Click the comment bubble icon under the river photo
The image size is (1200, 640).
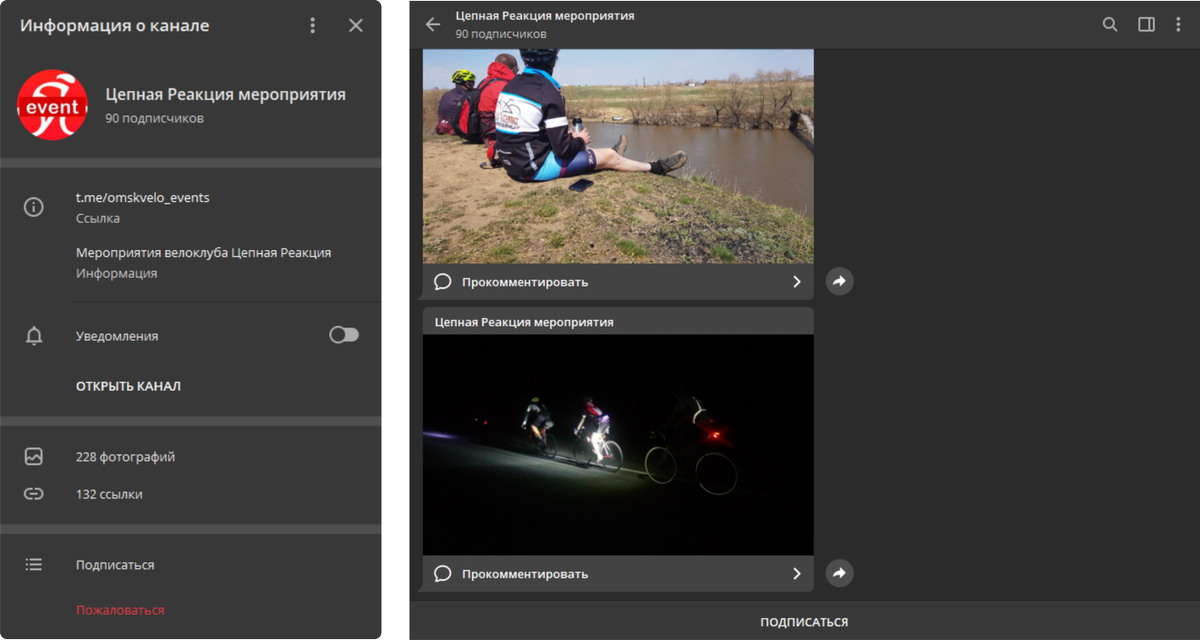pyautogui.click(x=443, y=282)
